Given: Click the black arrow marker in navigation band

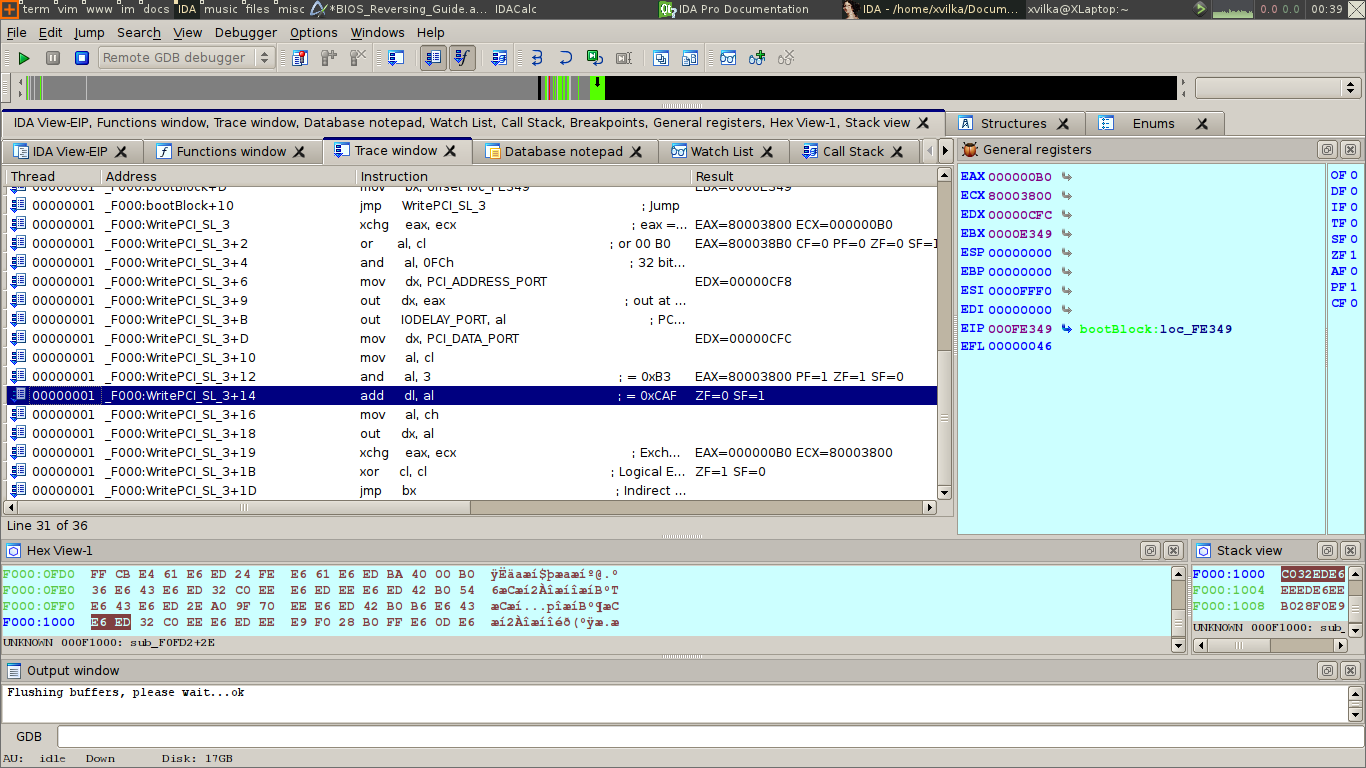Looking at the screenshot, I should click(x=597, y=82).
